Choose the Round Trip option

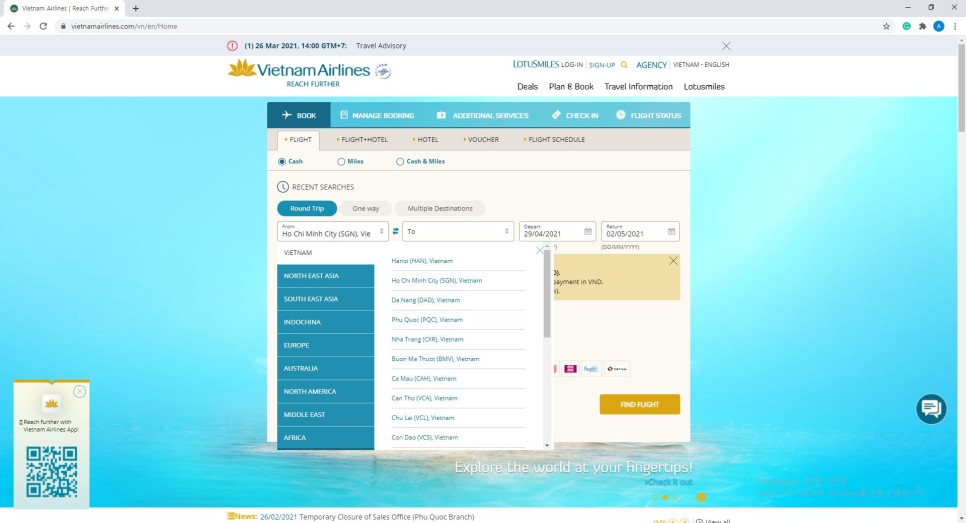point(307,208)
